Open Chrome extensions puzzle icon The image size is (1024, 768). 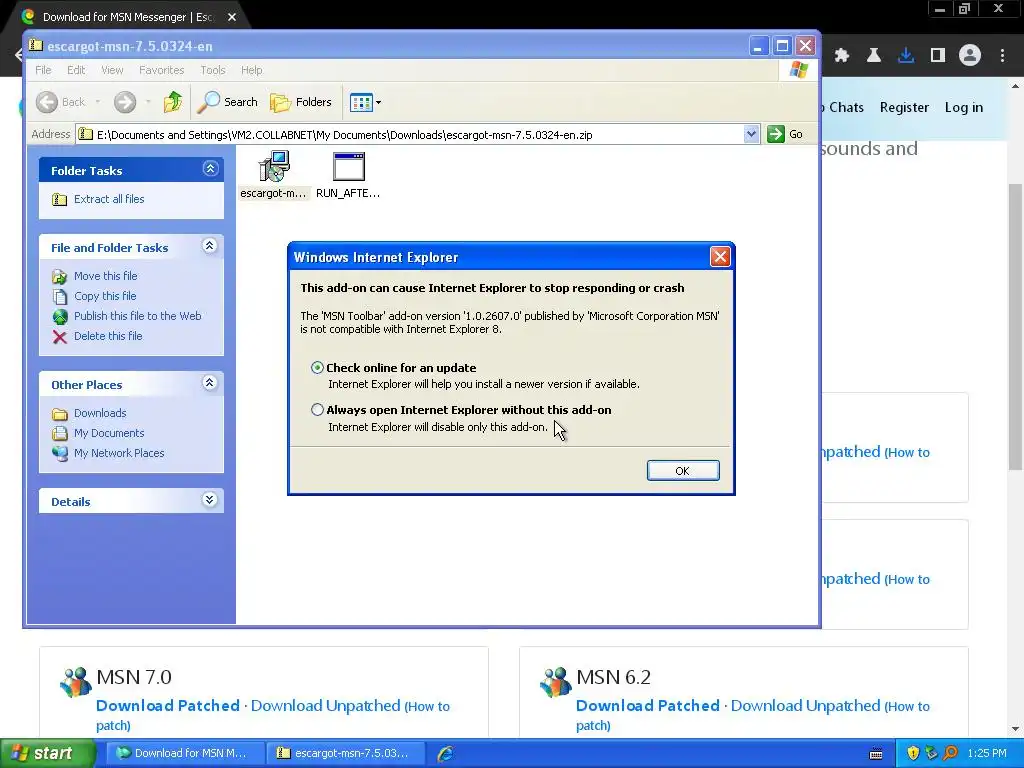[842, 56]
